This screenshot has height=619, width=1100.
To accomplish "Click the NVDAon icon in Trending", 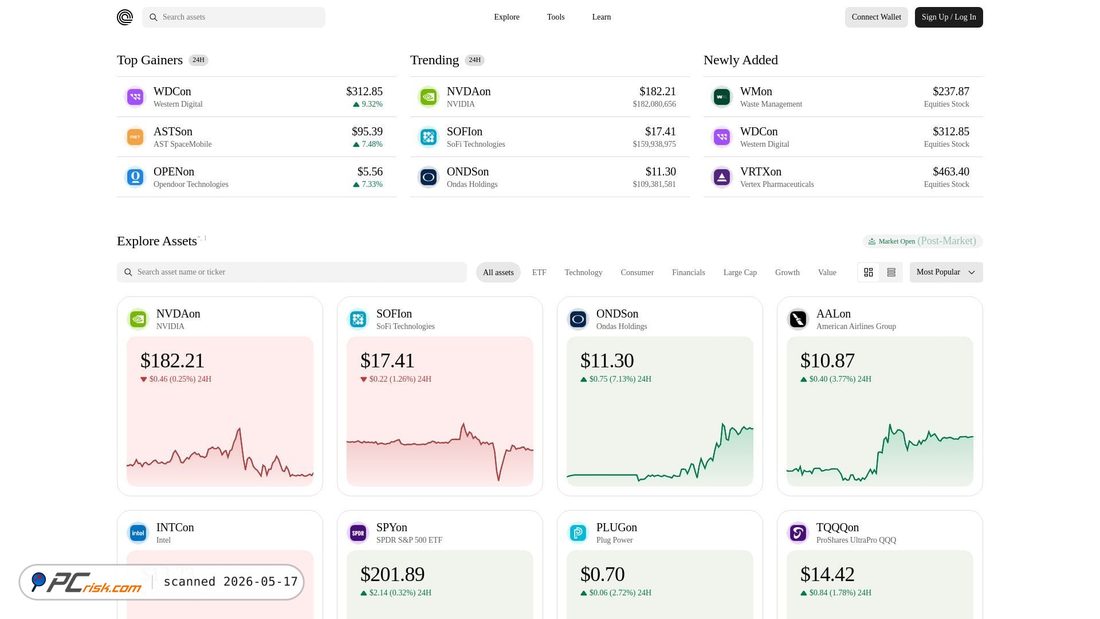I will (428, 97).
